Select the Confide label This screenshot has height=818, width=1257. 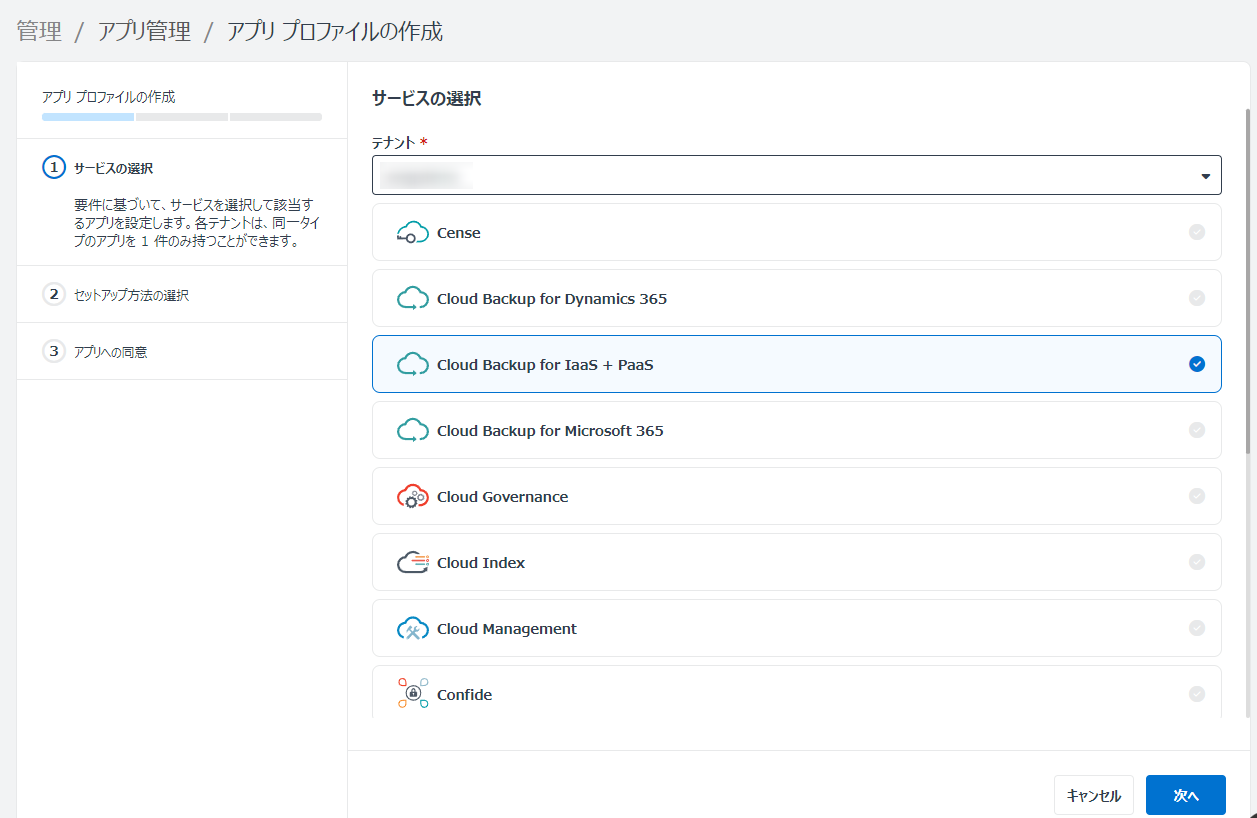tap(464, 695)
